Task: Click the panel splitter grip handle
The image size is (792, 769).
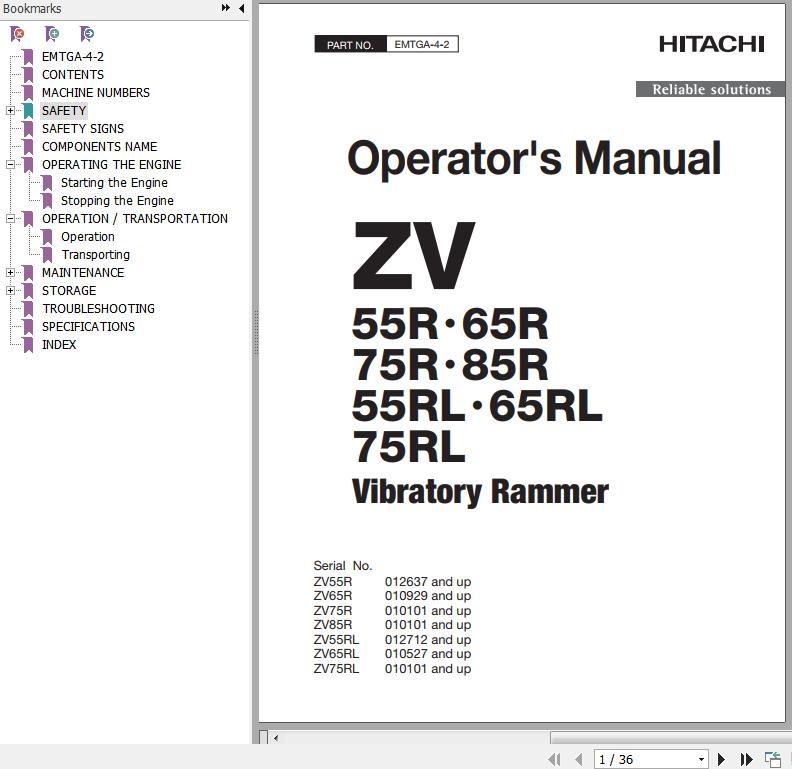Action: (256, 332)
